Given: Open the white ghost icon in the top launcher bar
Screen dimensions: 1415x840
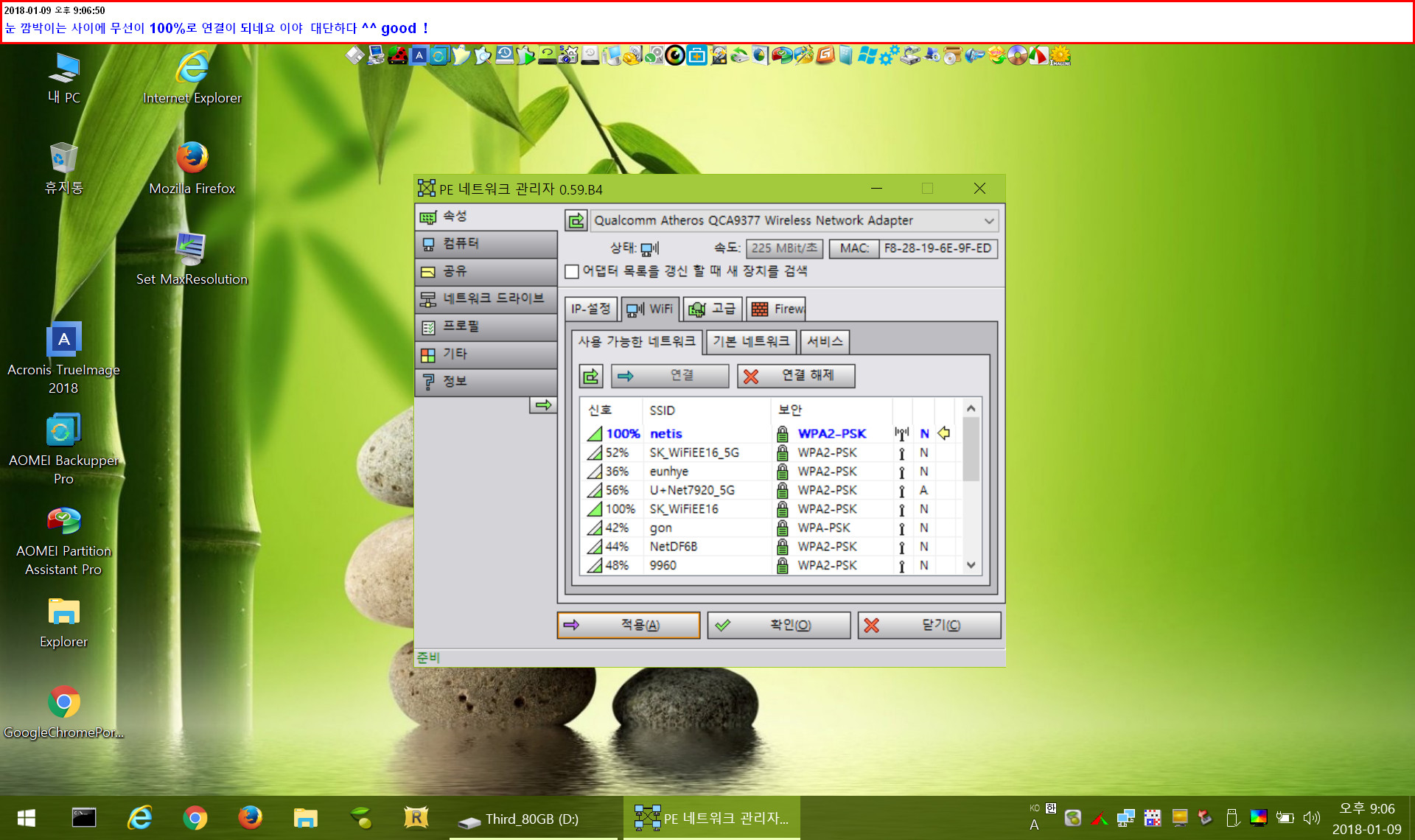Looking at the screenshot, I should point(461,55).
